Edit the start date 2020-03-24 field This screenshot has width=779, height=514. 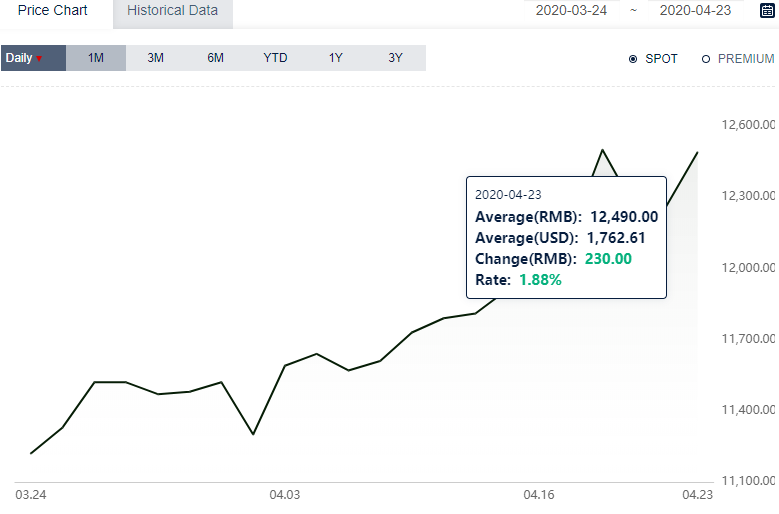pyautogui.click(x=571, y=10)
